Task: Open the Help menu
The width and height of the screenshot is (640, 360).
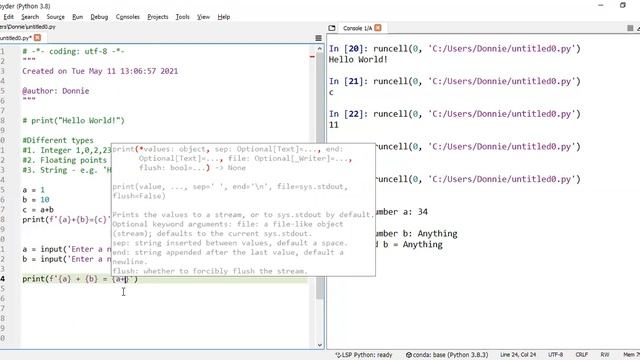Action: [x=224, y=17]
